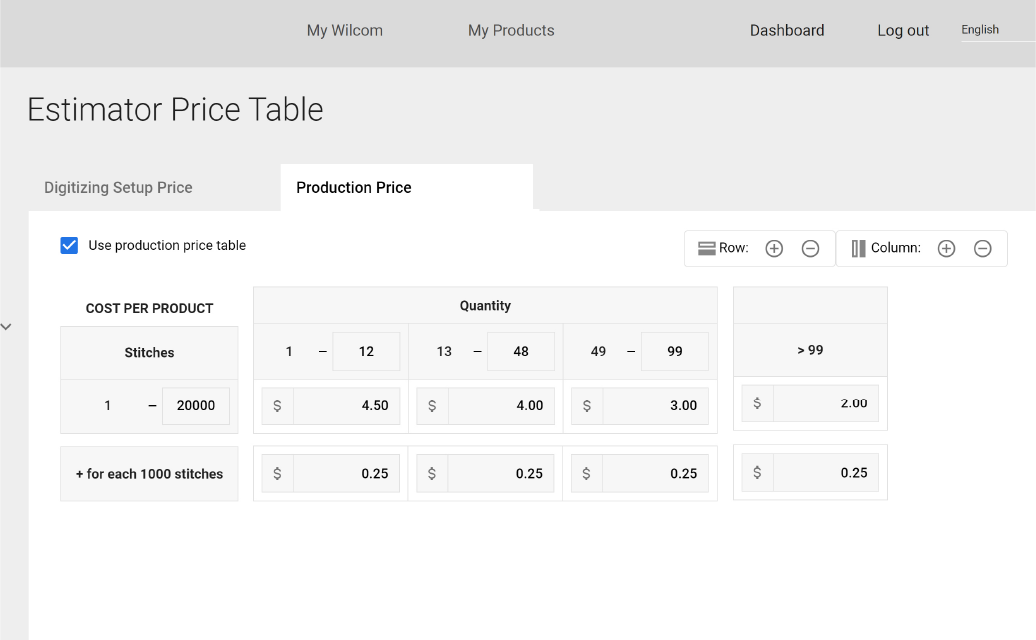Open the Dashboard page
The height and width of the screenshot is (640, 1036).
(x=787, y=30)
